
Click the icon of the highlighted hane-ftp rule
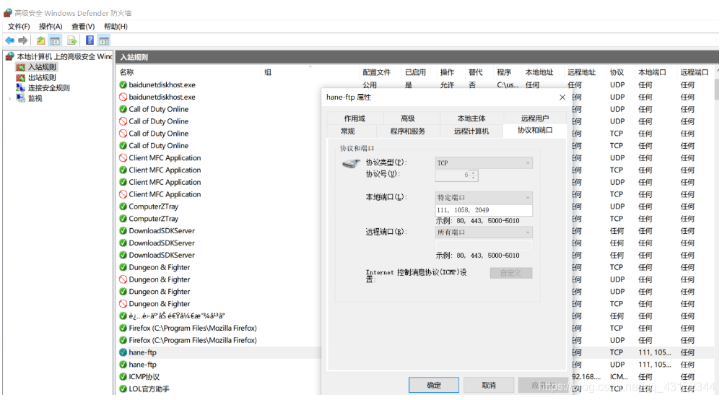tap(123, 352)
